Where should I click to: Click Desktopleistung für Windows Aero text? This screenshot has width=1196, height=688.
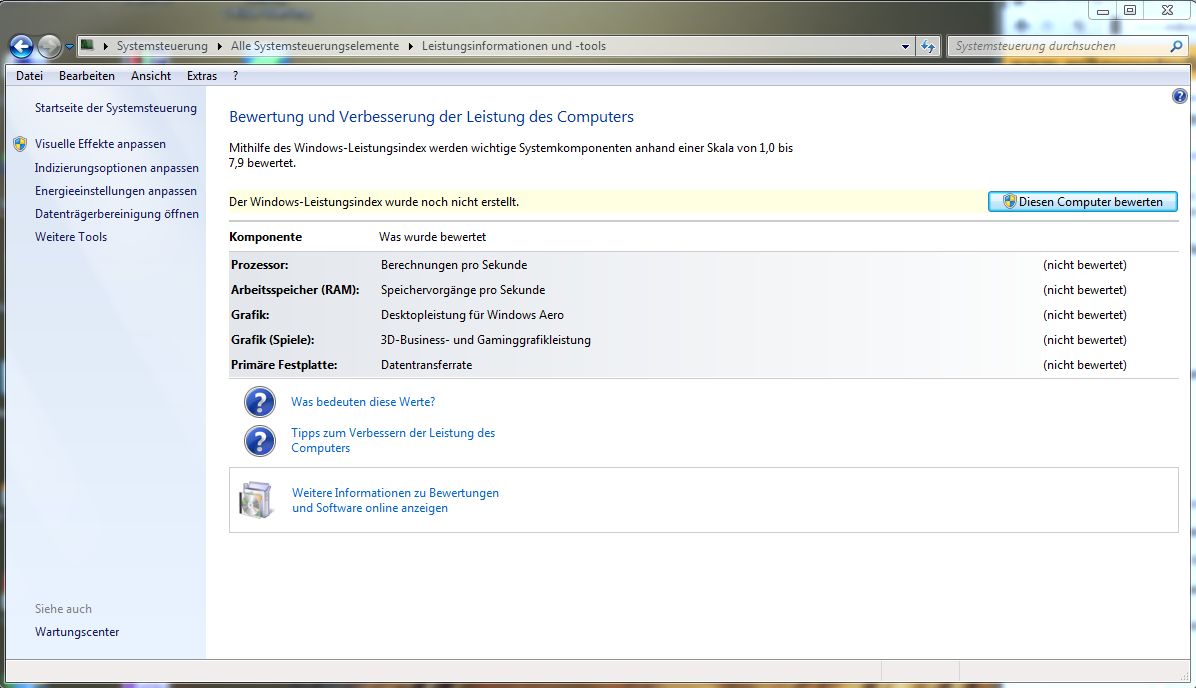pyautogui.click(x=472, y=314)
